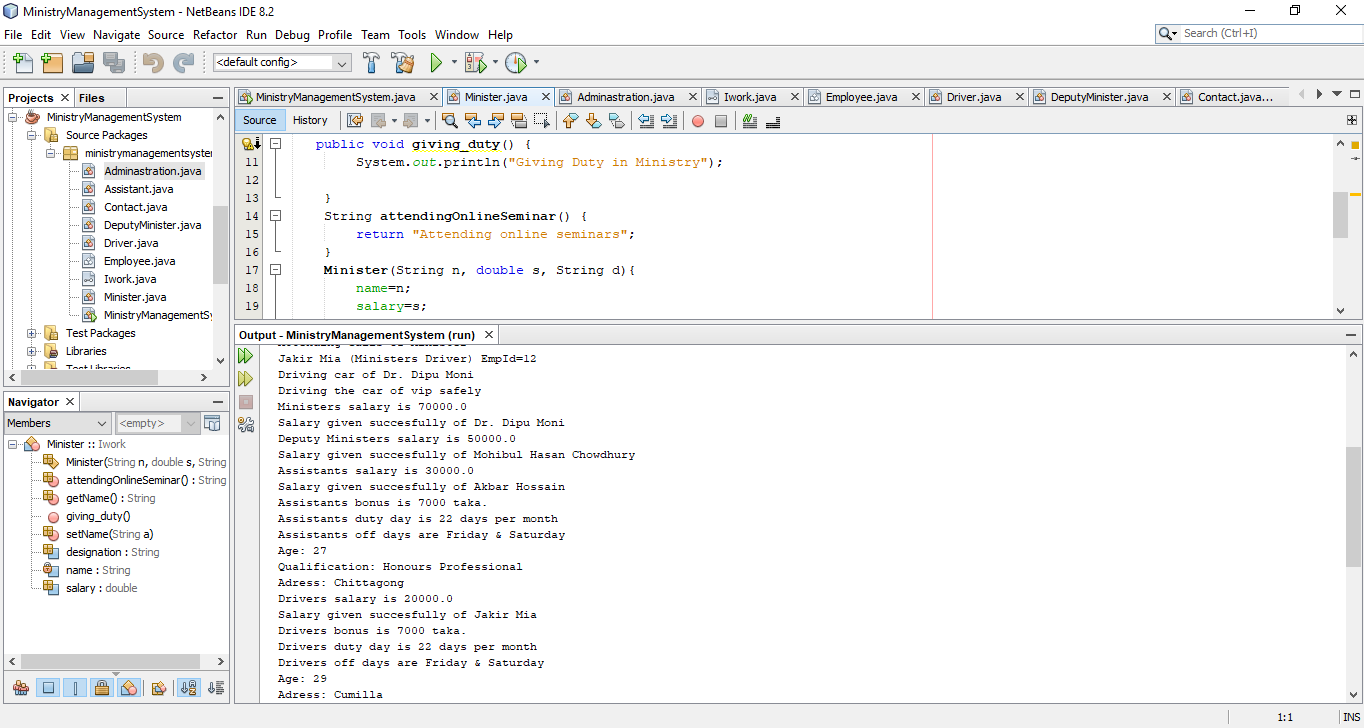The width and height of the screenshot is (1364, 728).
Task: Shift the selected line left
Action: coord(645,120)
